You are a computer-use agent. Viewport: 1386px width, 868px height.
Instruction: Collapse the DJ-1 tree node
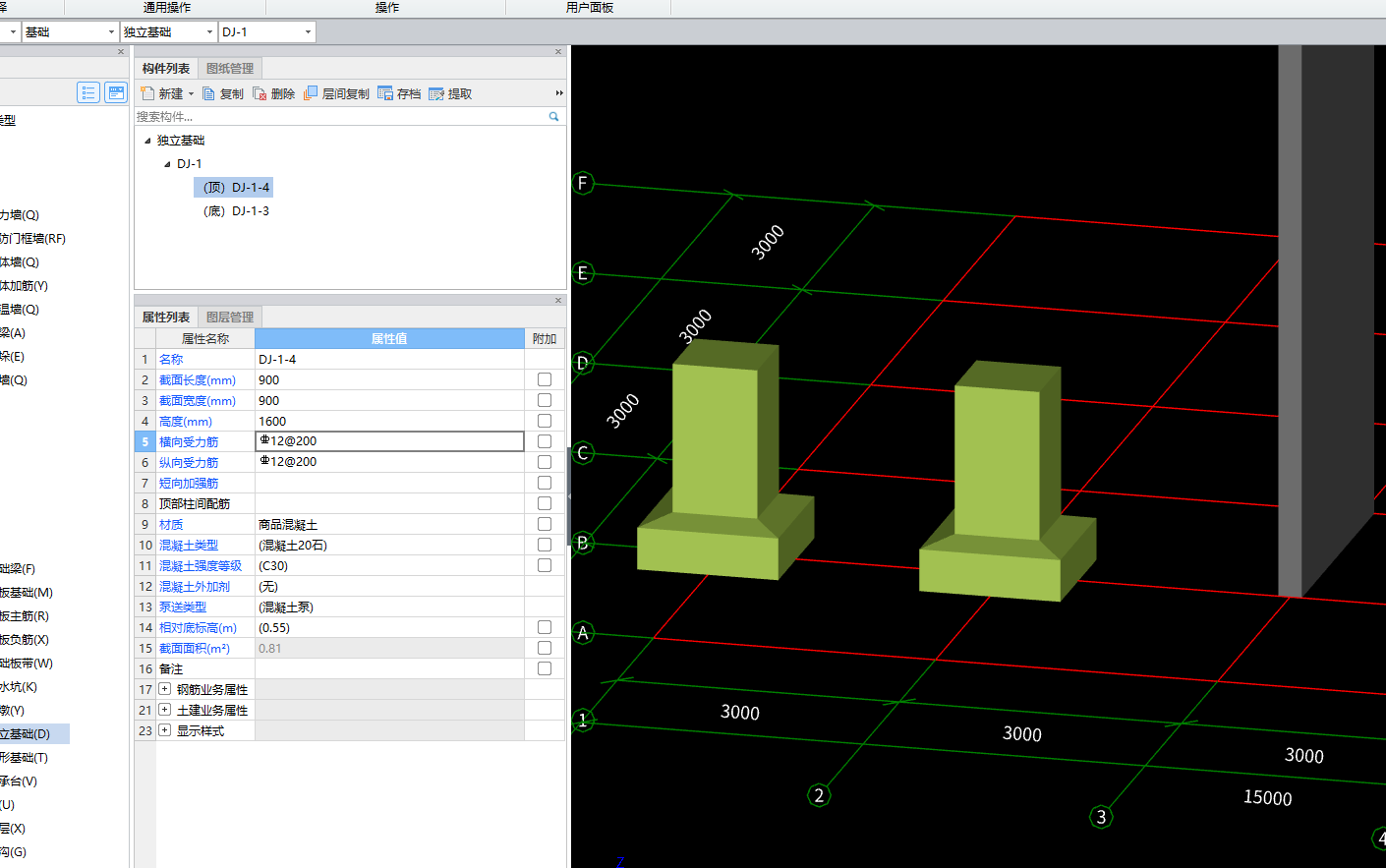point(167,164)
